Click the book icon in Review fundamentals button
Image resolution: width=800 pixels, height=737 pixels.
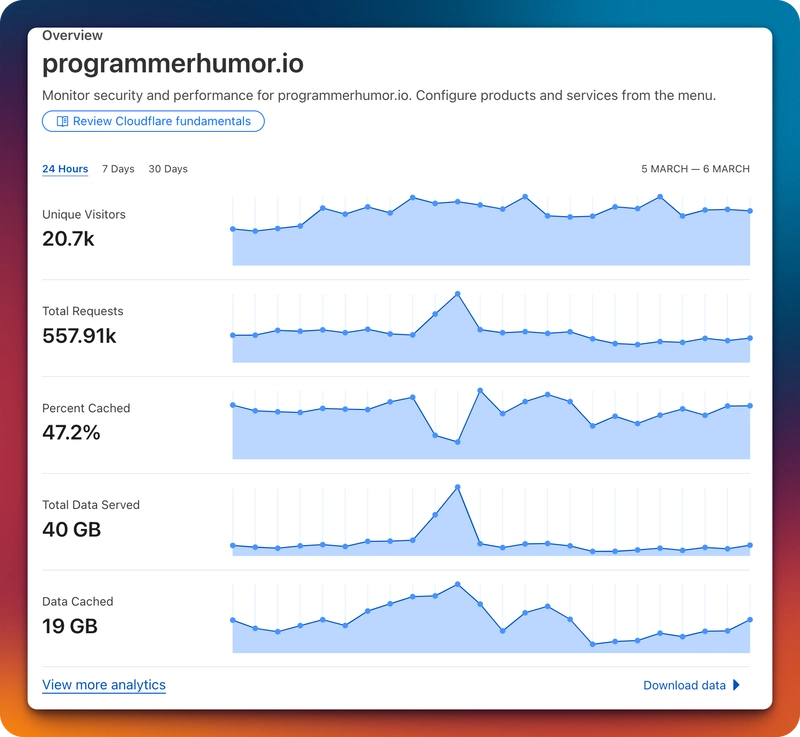click(62, 121)
